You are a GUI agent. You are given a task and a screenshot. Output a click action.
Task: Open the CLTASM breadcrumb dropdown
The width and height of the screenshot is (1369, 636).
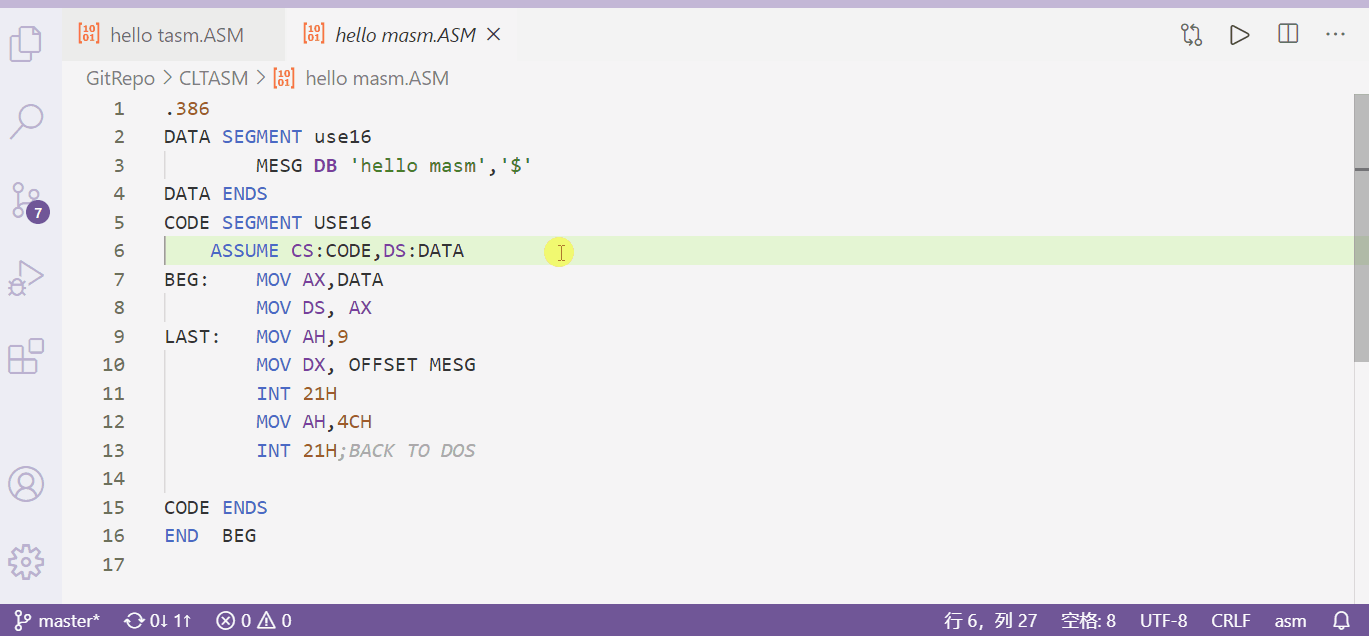pyautogui.click(x=213, y=77)
